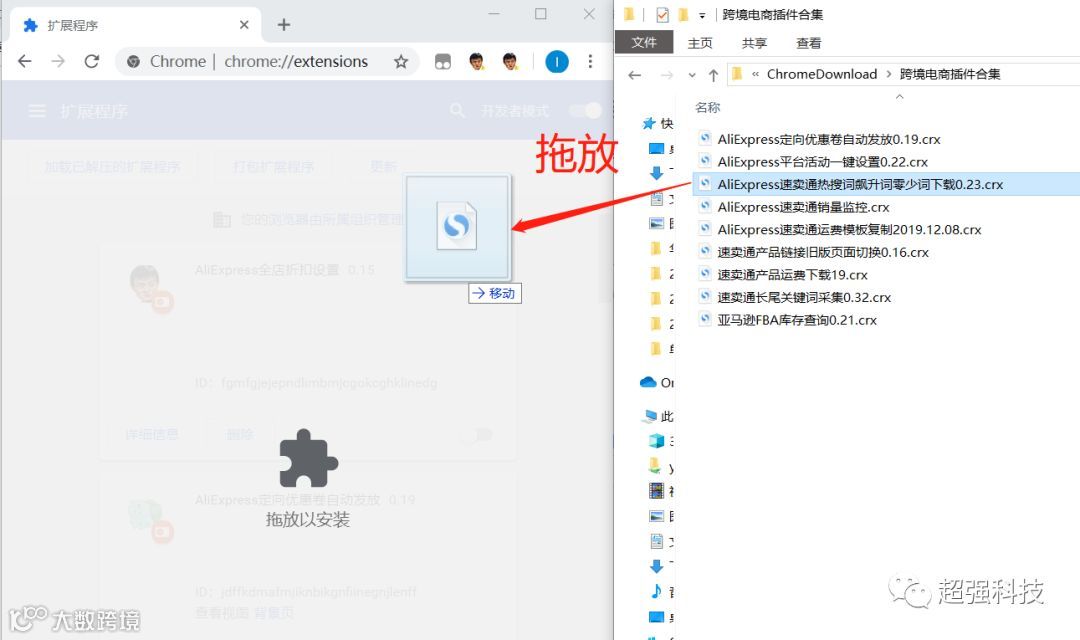This screenshot has width=1080, height=640.
Task: Go forward in the Chrome window
Action: coord(58,61)
